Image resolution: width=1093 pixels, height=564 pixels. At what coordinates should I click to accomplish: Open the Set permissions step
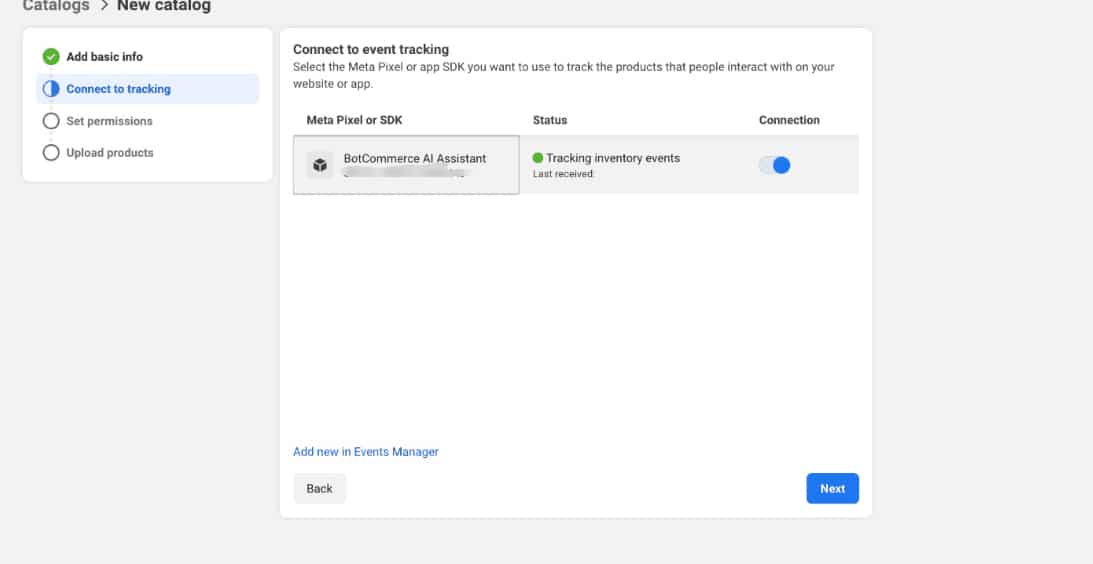[109, 121]
